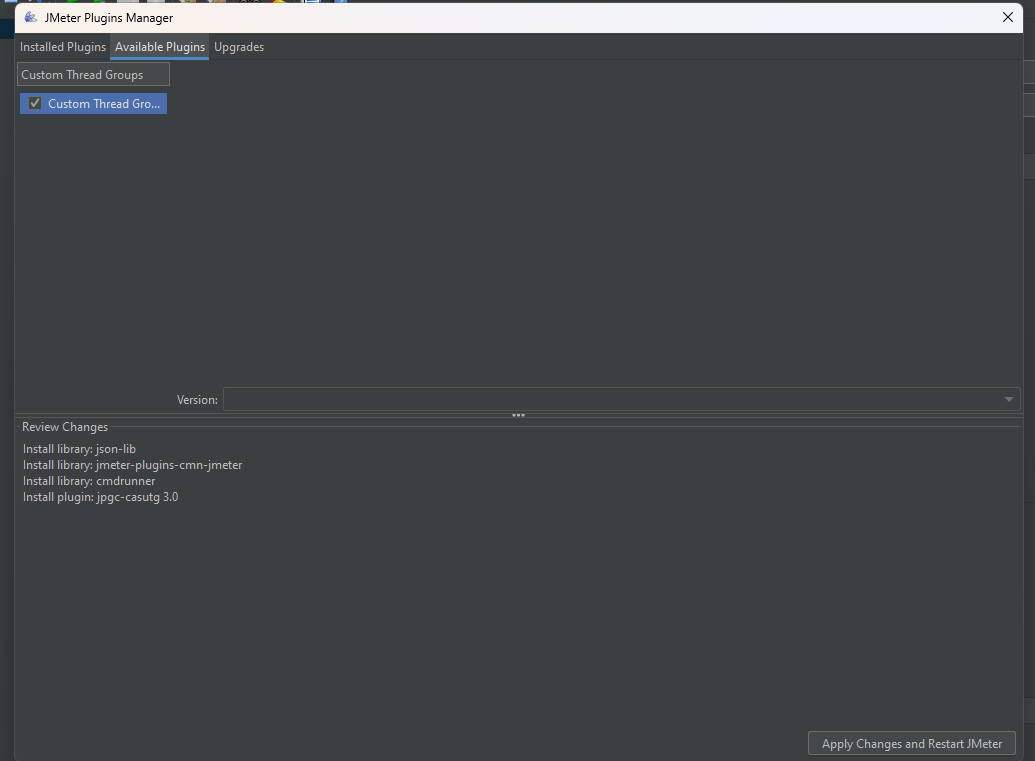Click the Version: label
Image resolution: width=1035 pixels, height=761 pixels.
pyautogui.click(x=197, y=400)
